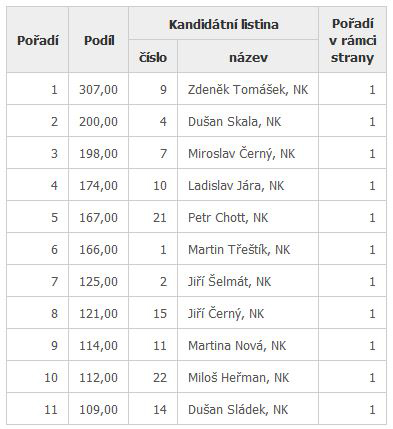Image resolution: width=393 pixels, height=429 pixels.
Task: Click Ladislav Jára, NK name
Action: pos(236,185)
